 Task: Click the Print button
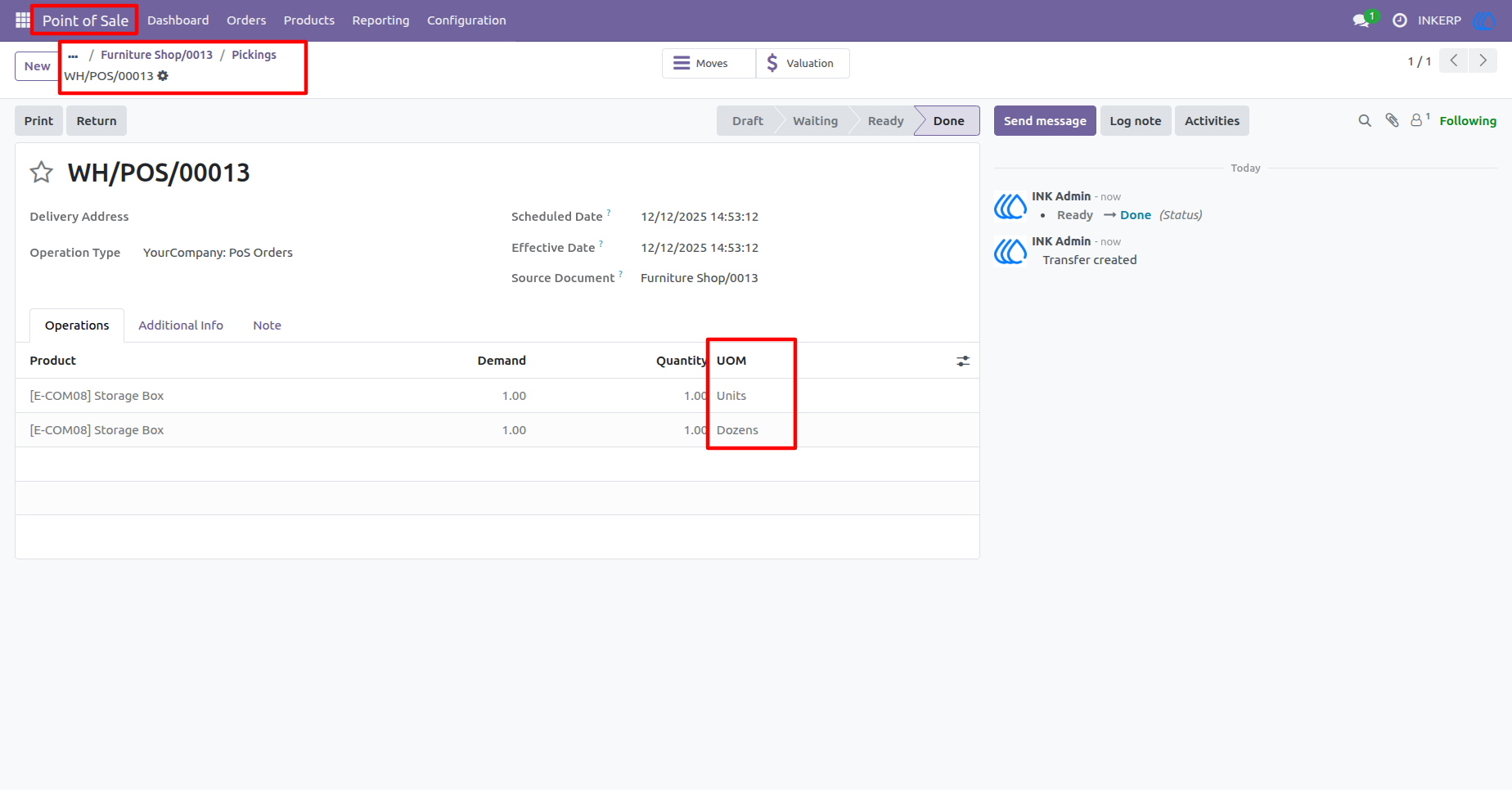coord(38,121)
